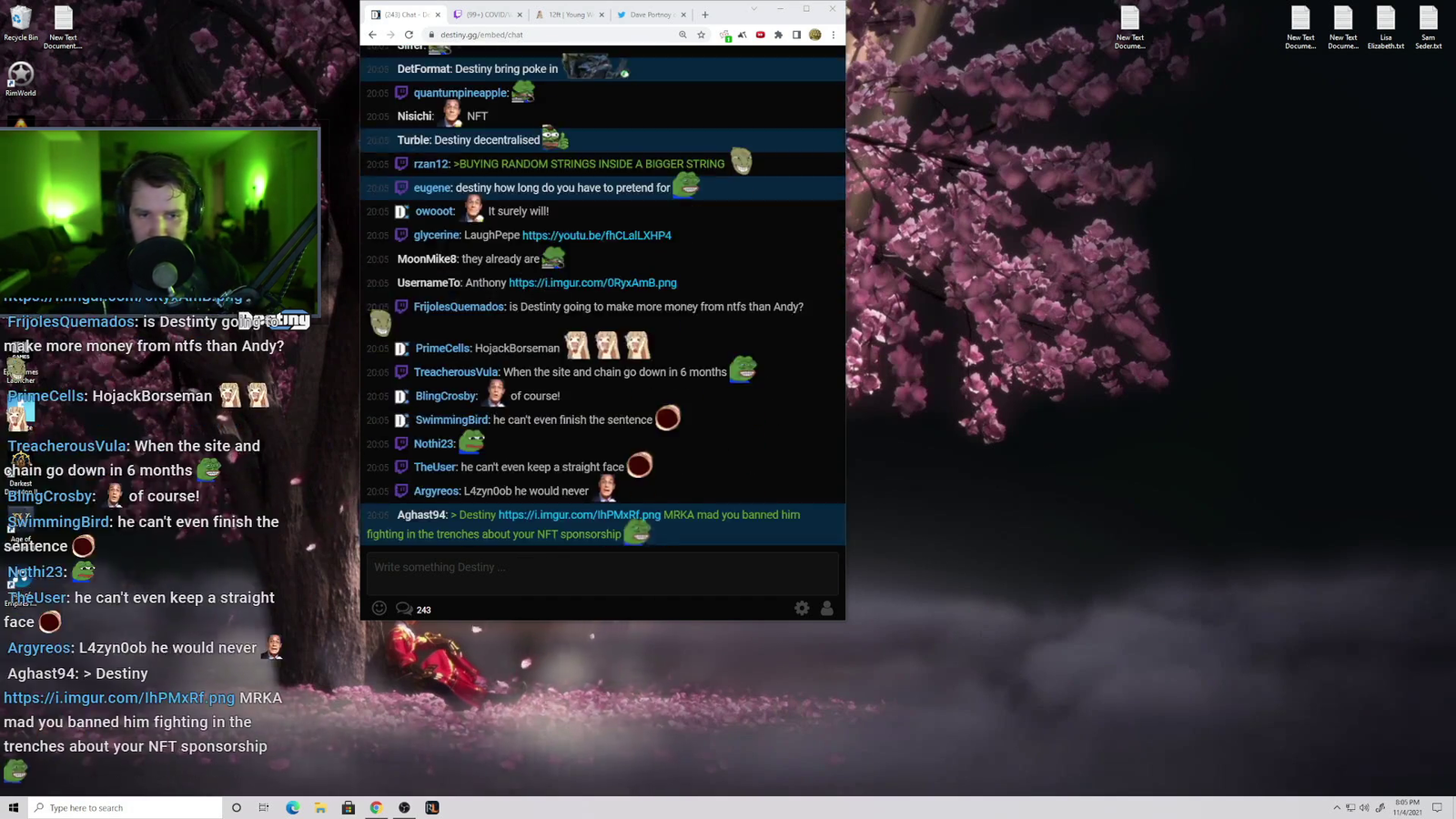Switch to Chrome on the taskbar
The image size is (1456, 819).
[x=376, y=807]
